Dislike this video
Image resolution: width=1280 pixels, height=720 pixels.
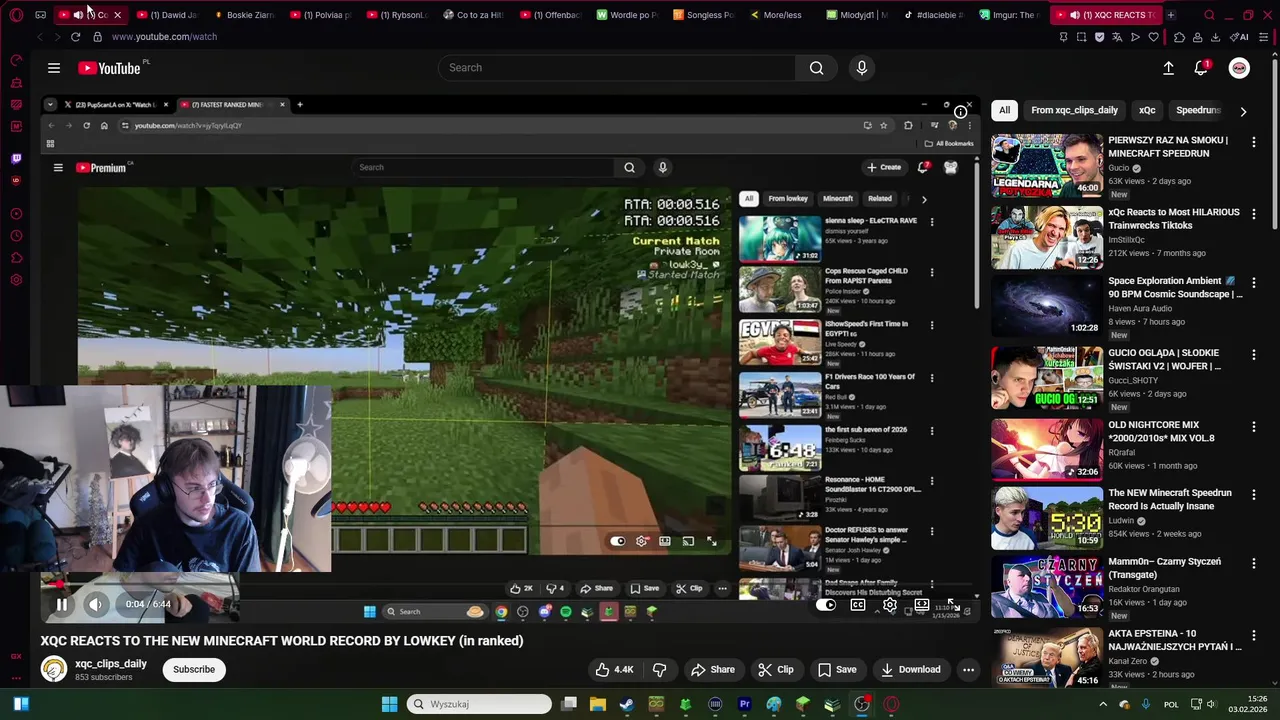(x=659, y=670)
